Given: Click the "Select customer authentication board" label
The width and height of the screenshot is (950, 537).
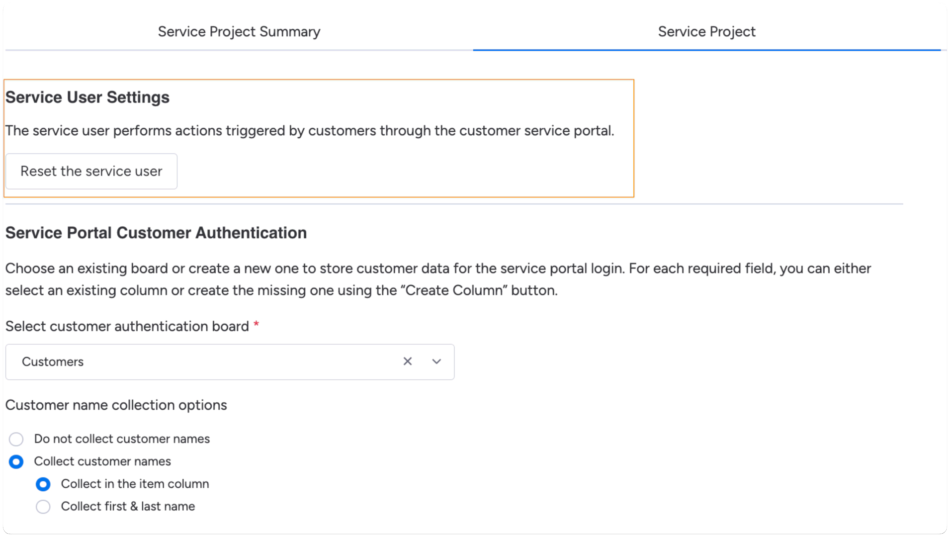Looking at the screenshot, I should (127, 326).
